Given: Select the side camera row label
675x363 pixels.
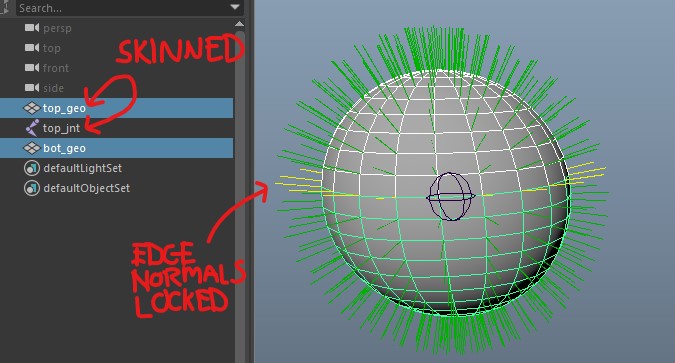Looking at the screenshot, I should coord(53,88).
